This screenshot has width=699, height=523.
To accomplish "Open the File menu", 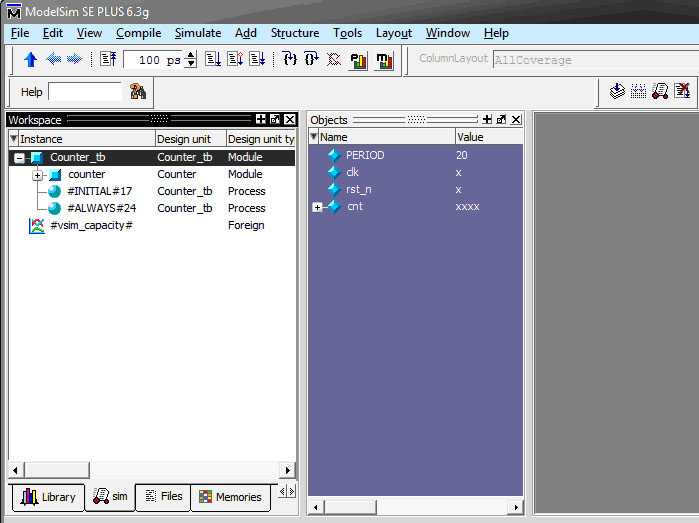I will [20, 33].
